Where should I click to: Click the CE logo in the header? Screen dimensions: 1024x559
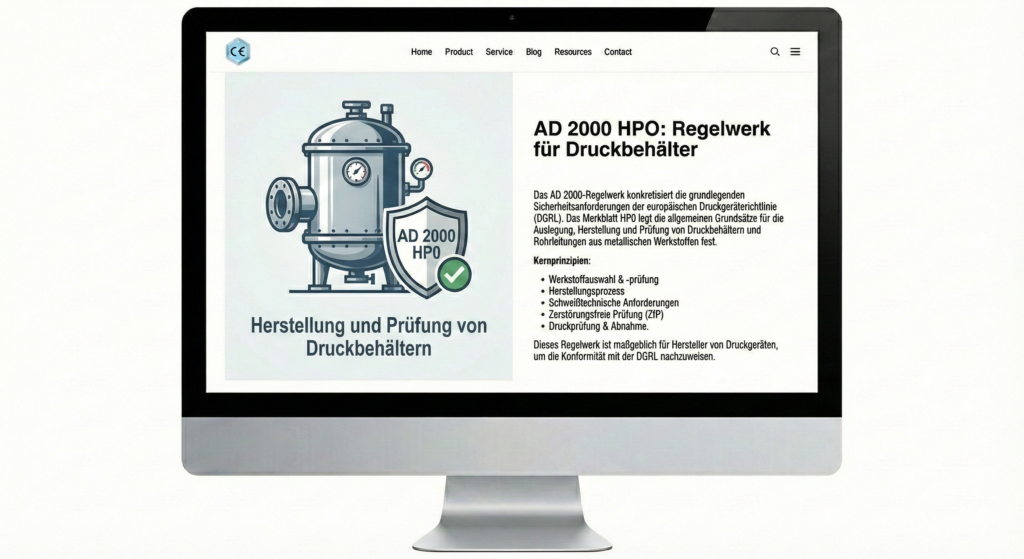click(x=238, y=52)
